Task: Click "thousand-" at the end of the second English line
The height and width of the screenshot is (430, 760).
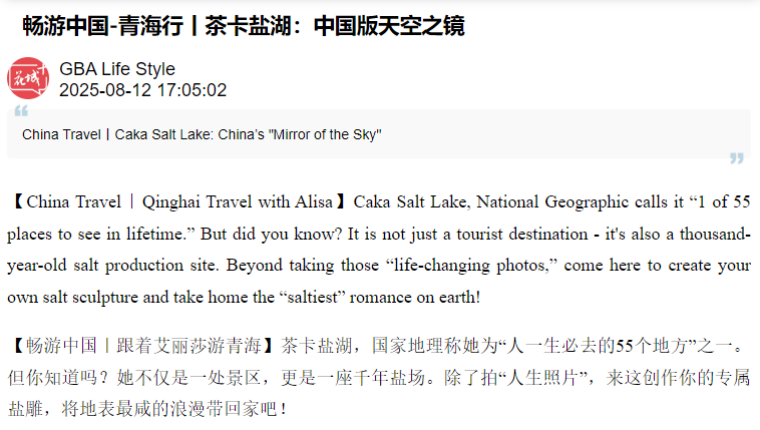Action: tap(713, 234)
